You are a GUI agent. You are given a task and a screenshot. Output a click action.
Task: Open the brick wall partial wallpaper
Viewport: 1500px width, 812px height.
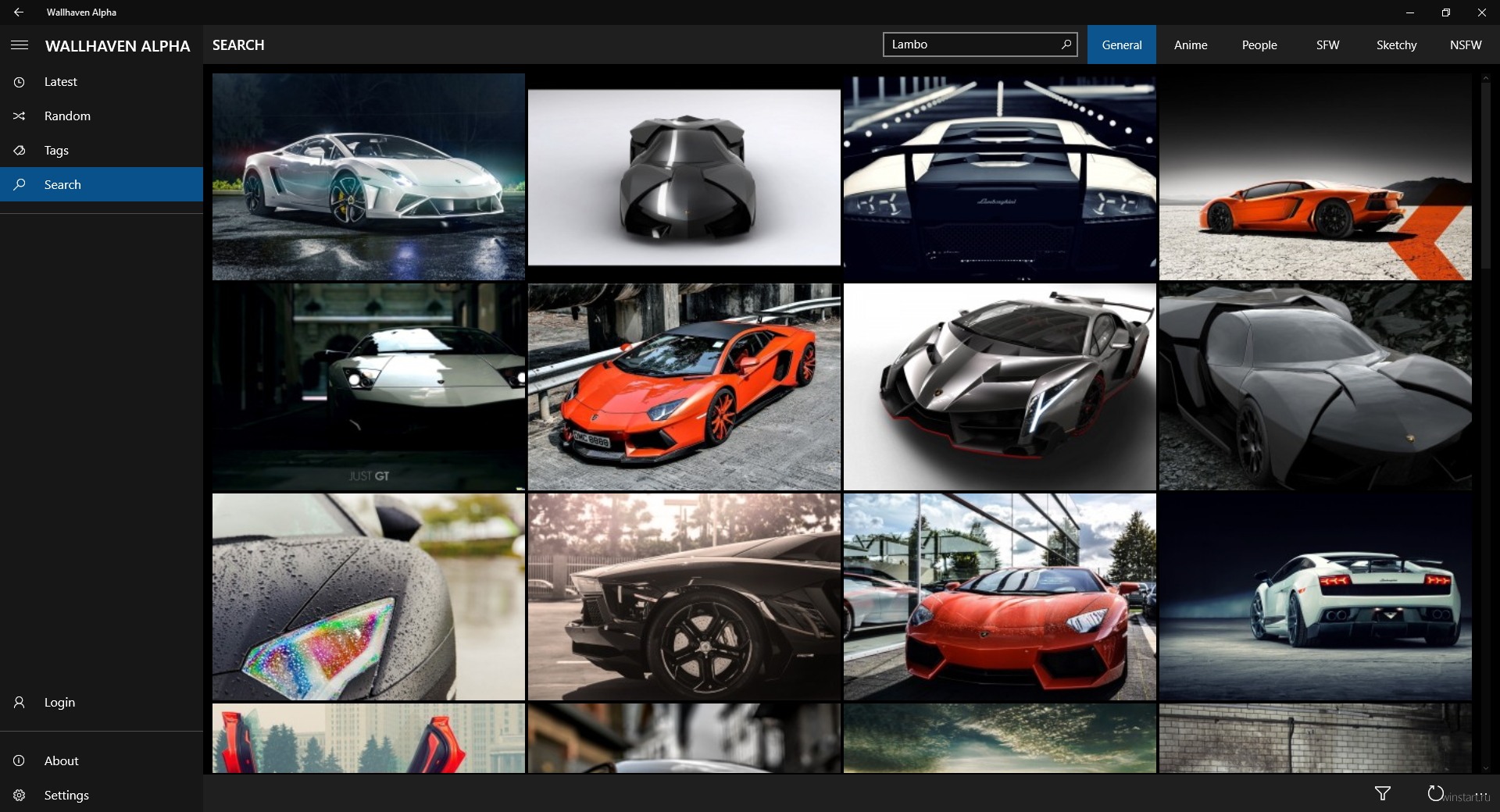pyautogui.click(x=1316, y=739)
